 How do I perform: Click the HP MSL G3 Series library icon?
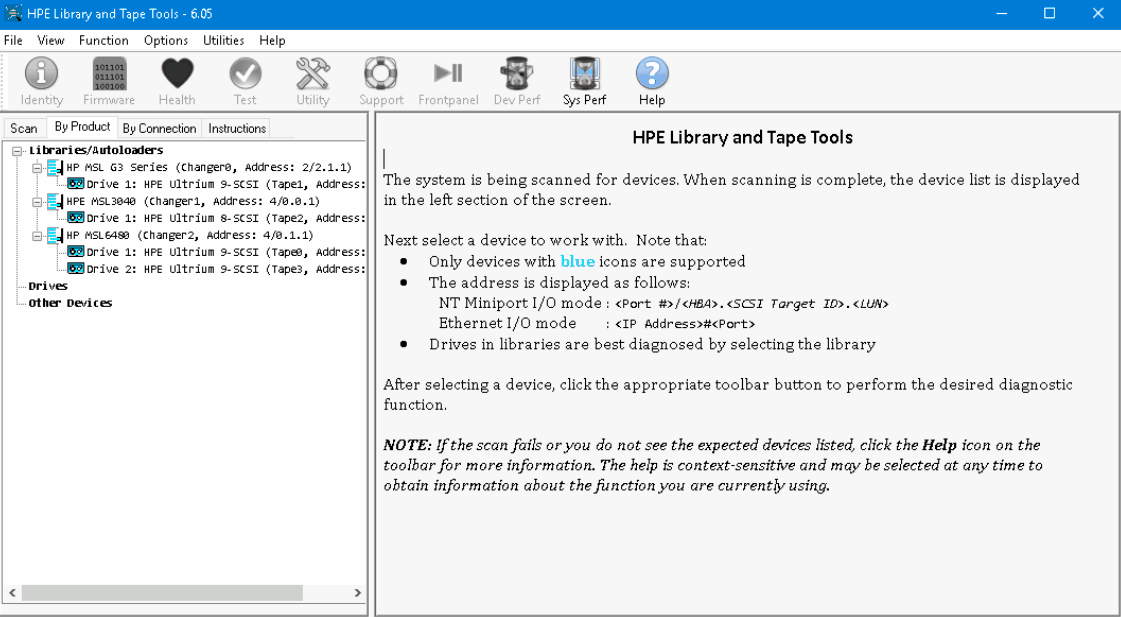pos(55,167)
